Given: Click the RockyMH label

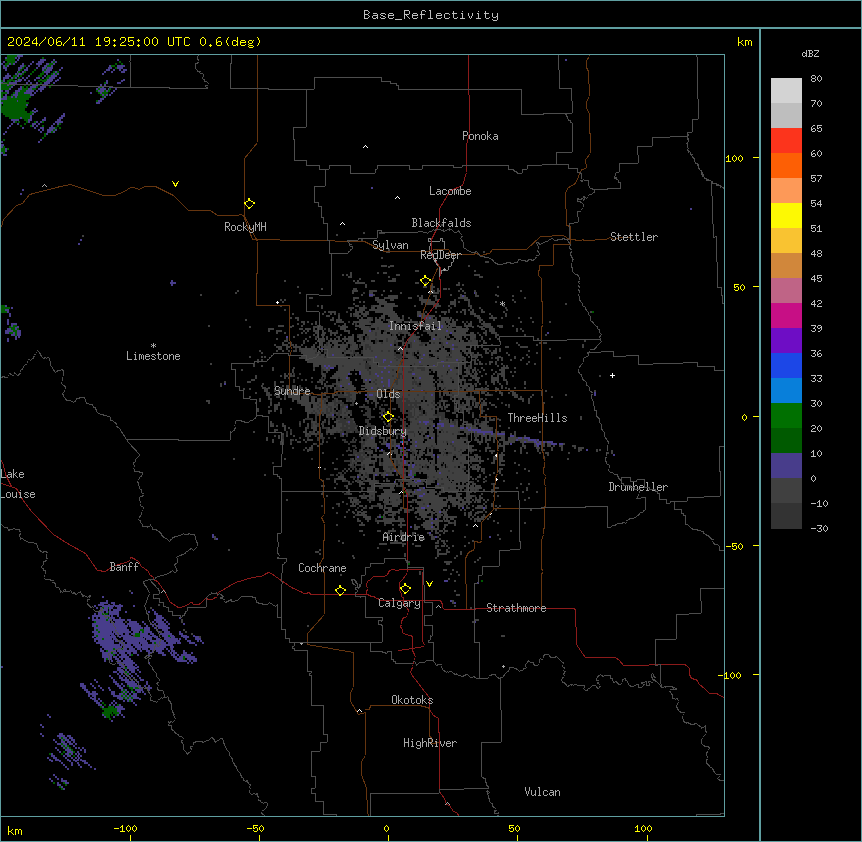Looking at the screenshot, I should 245,227.
